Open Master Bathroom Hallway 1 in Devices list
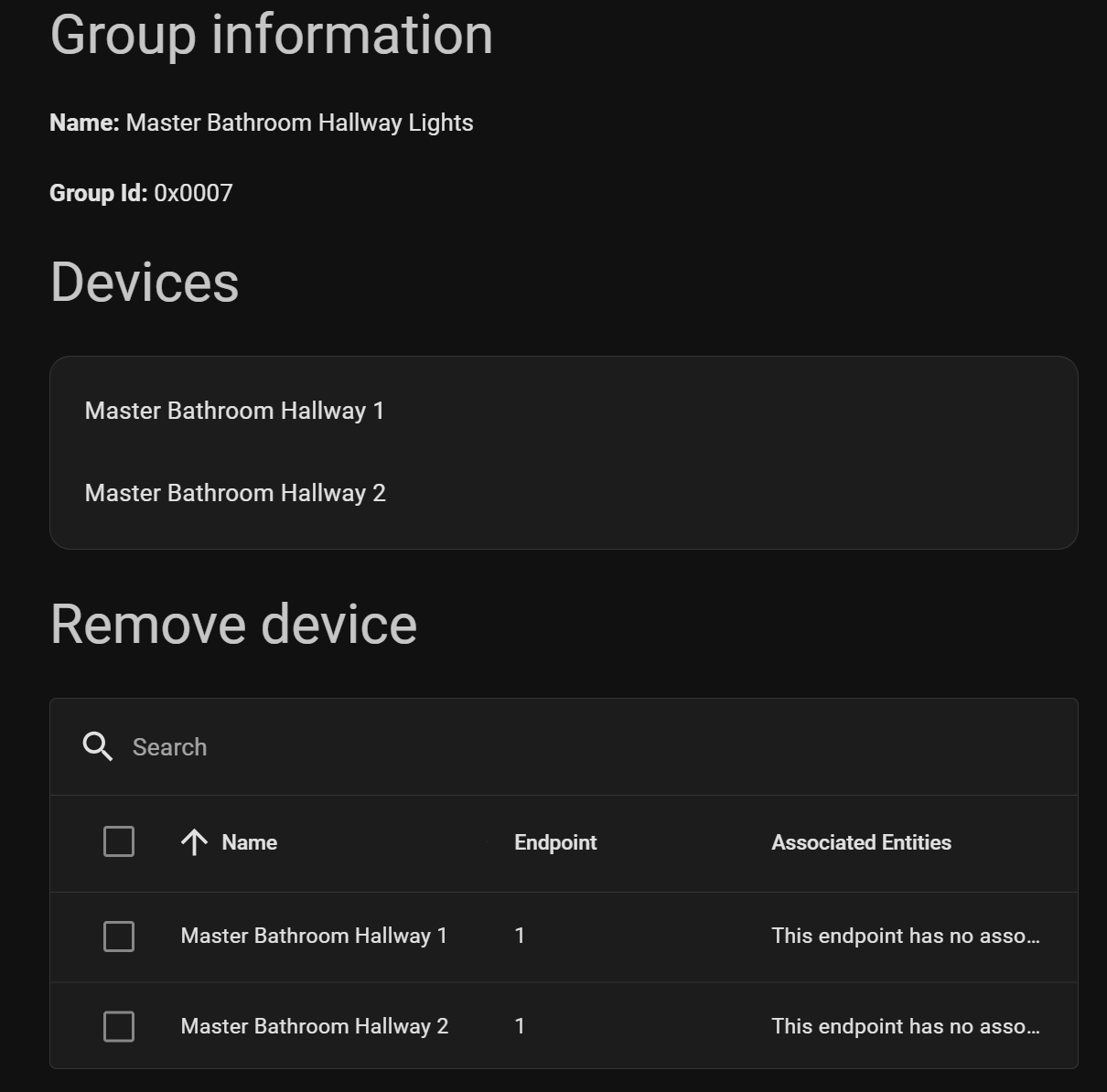Viewport: 1107px width, 1092px height. pyautogui.click(x=234, y=411)
